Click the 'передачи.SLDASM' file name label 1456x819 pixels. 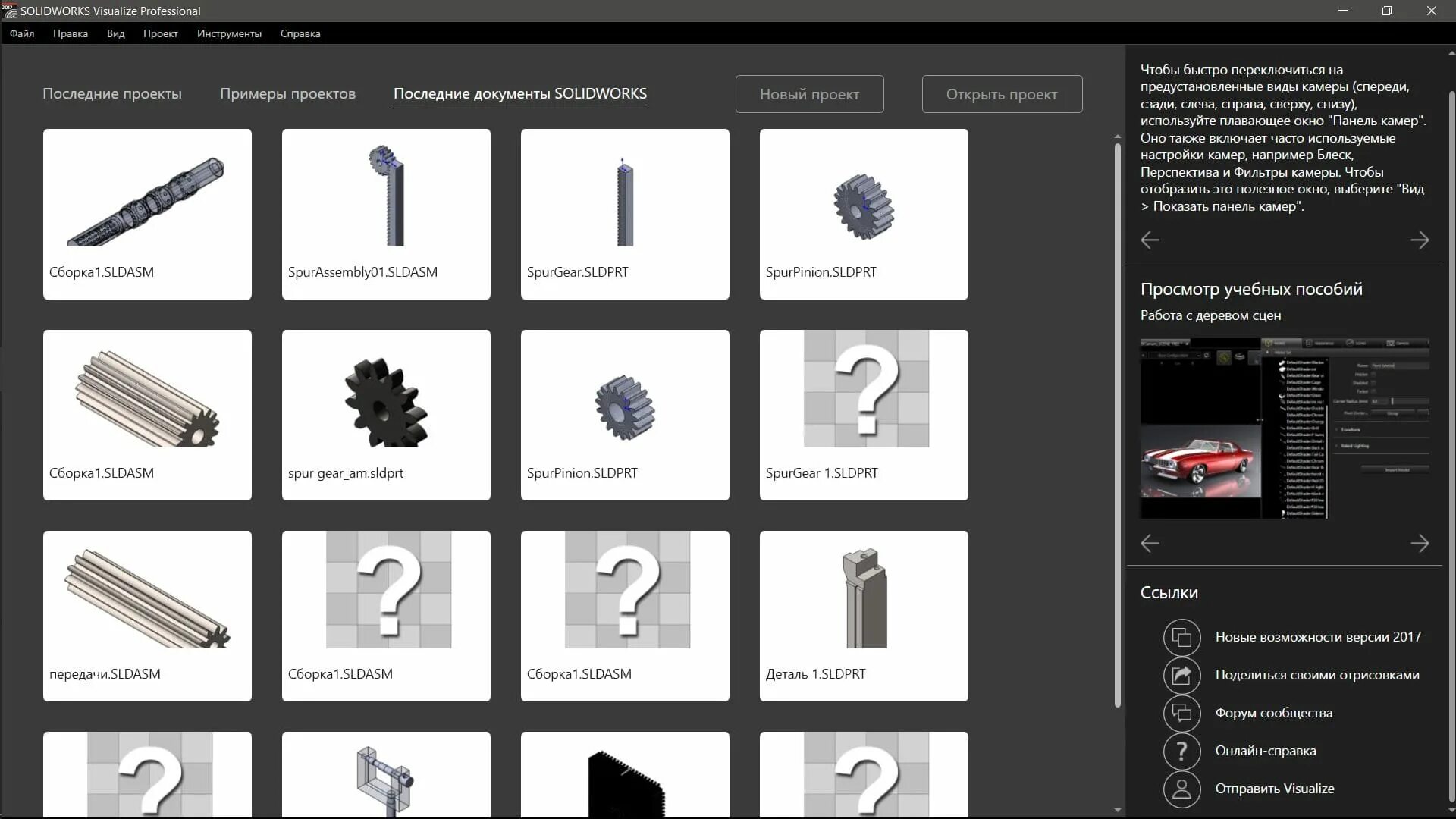pos(105,674)
